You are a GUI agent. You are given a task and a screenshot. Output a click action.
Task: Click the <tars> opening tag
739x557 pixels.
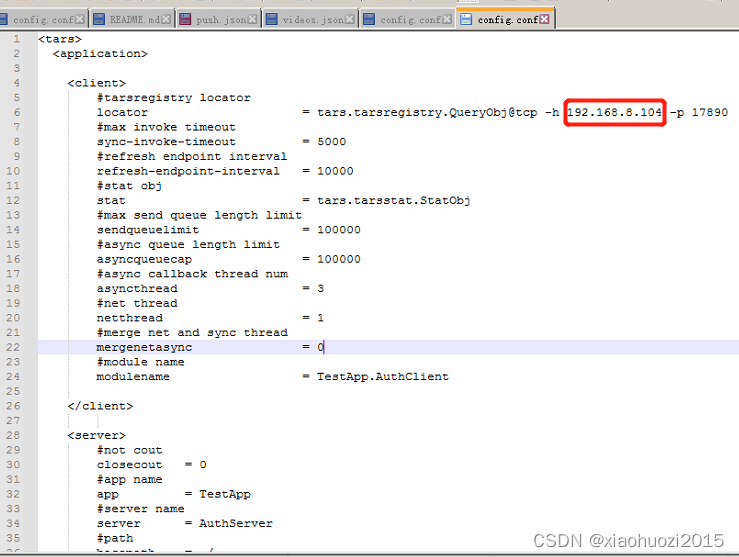click(60, 39)
